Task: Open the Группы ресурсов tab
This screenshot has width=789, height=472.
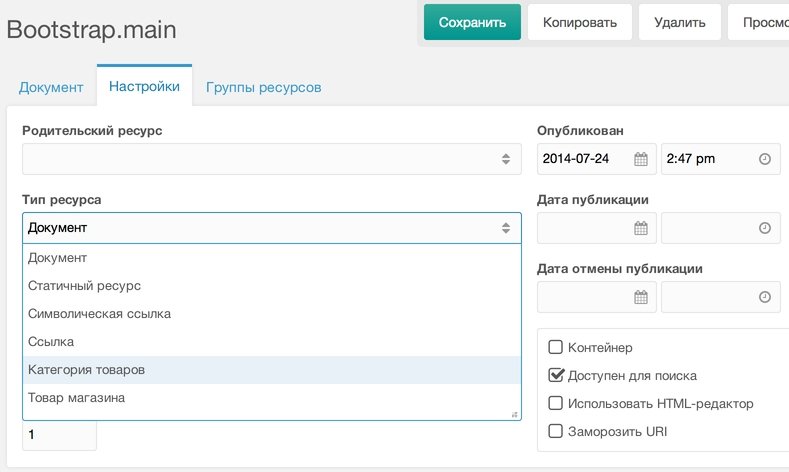Action: pos(264,87)
